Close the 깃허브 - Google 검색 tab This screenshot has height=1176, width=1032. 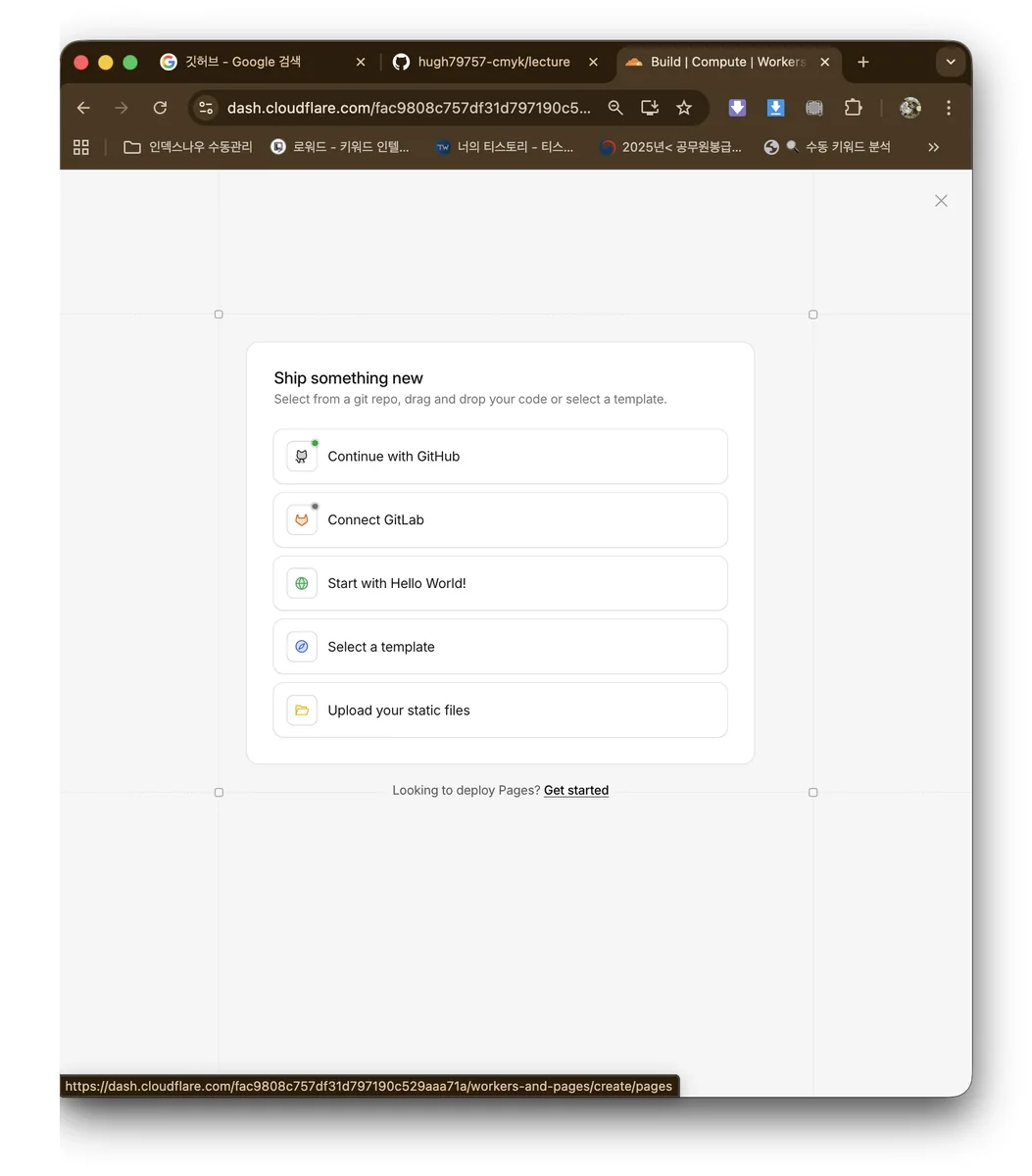click(361, 62)
